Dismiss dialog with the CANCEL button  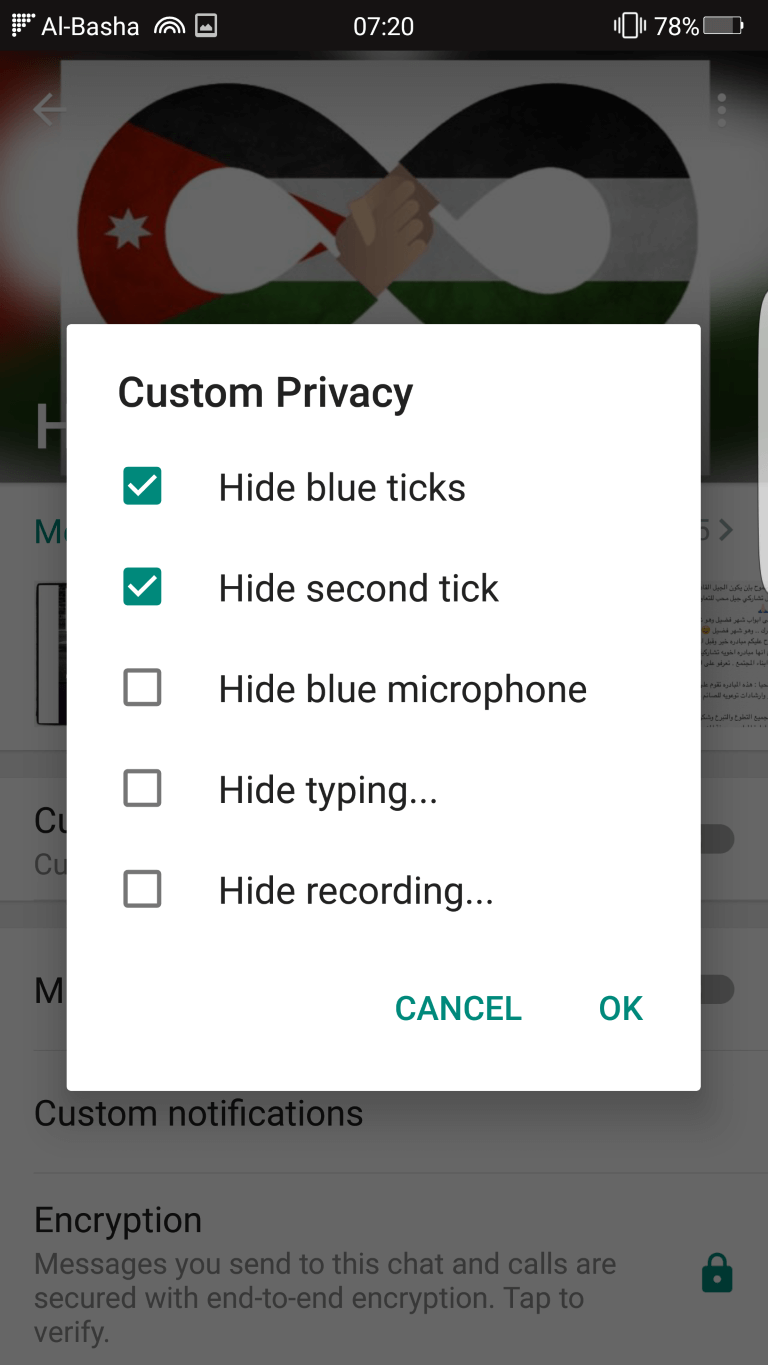pos(458,1008)
